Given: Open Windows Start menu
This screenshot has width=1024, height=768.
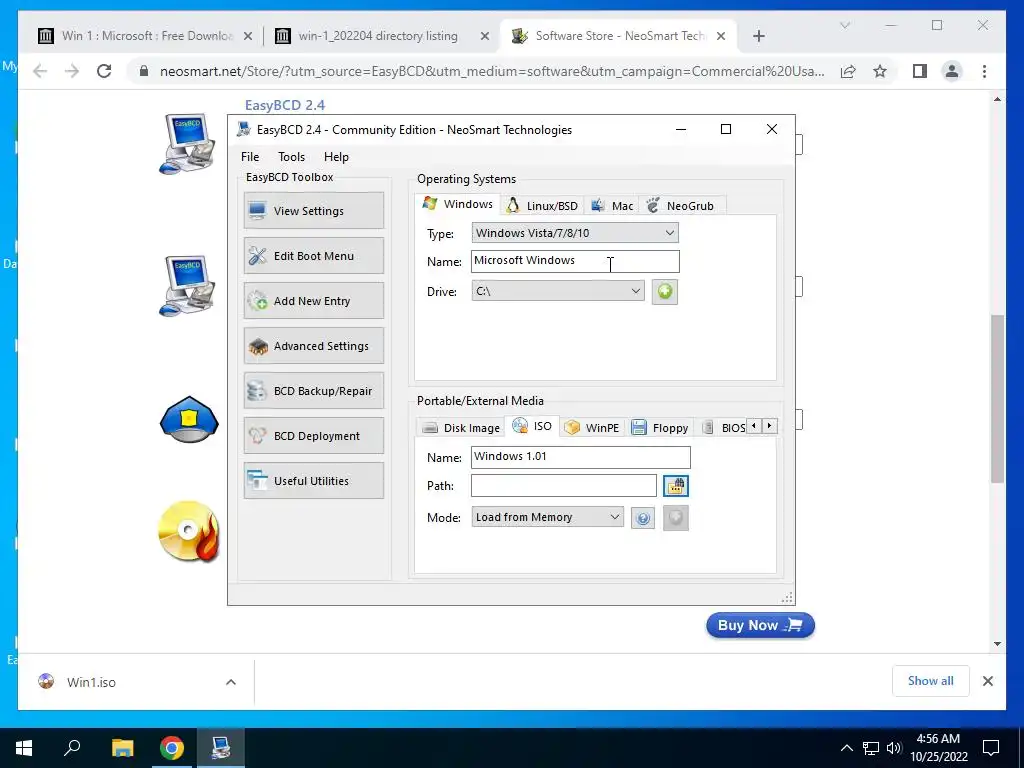Looking at the screenshot, I should (x=24, y=748).
